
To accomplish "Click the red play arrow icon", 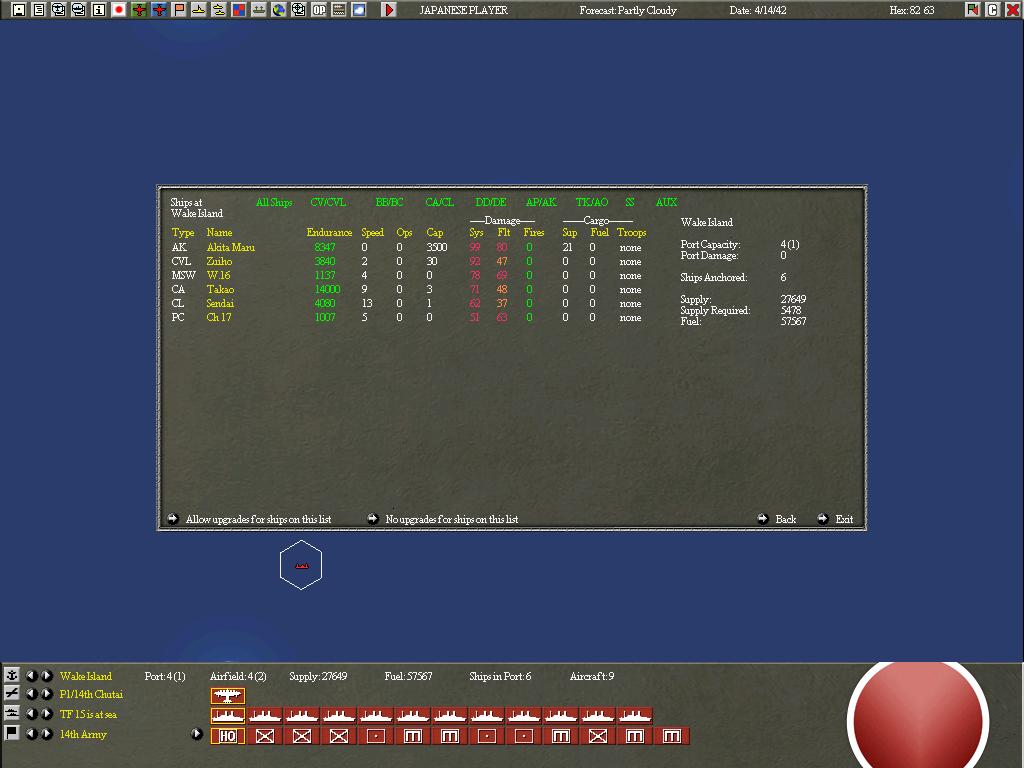I will pyautogui.click(x=389, y=10).
